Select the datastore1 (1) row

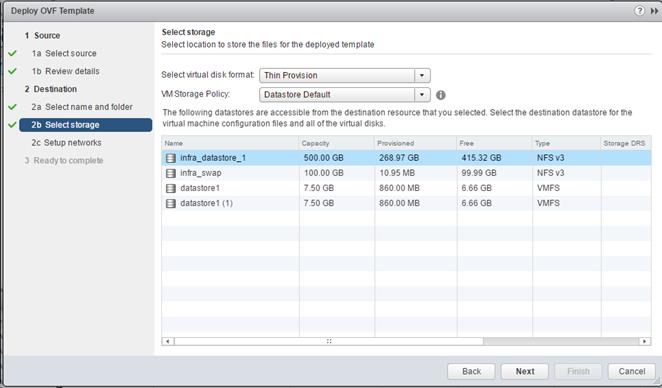[x=406, y=203]
